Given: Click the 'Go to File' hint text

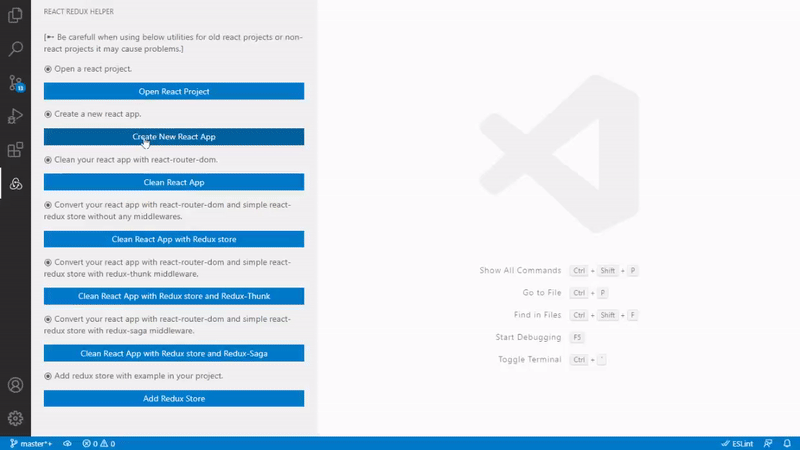Looking at the screenshot, I should point(541,293).
